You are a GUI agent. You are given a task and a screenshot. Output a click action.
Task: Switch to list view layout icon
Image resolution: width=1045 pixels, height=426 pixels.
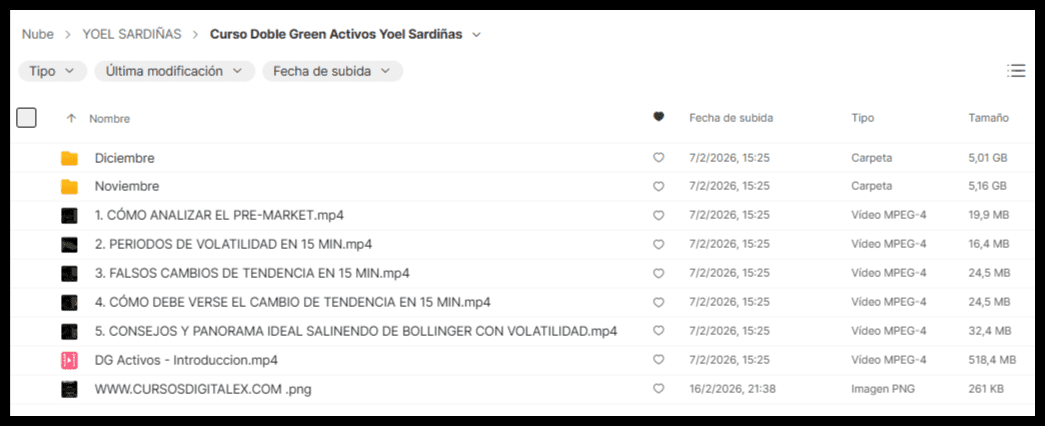click(x=1016, y=71)
